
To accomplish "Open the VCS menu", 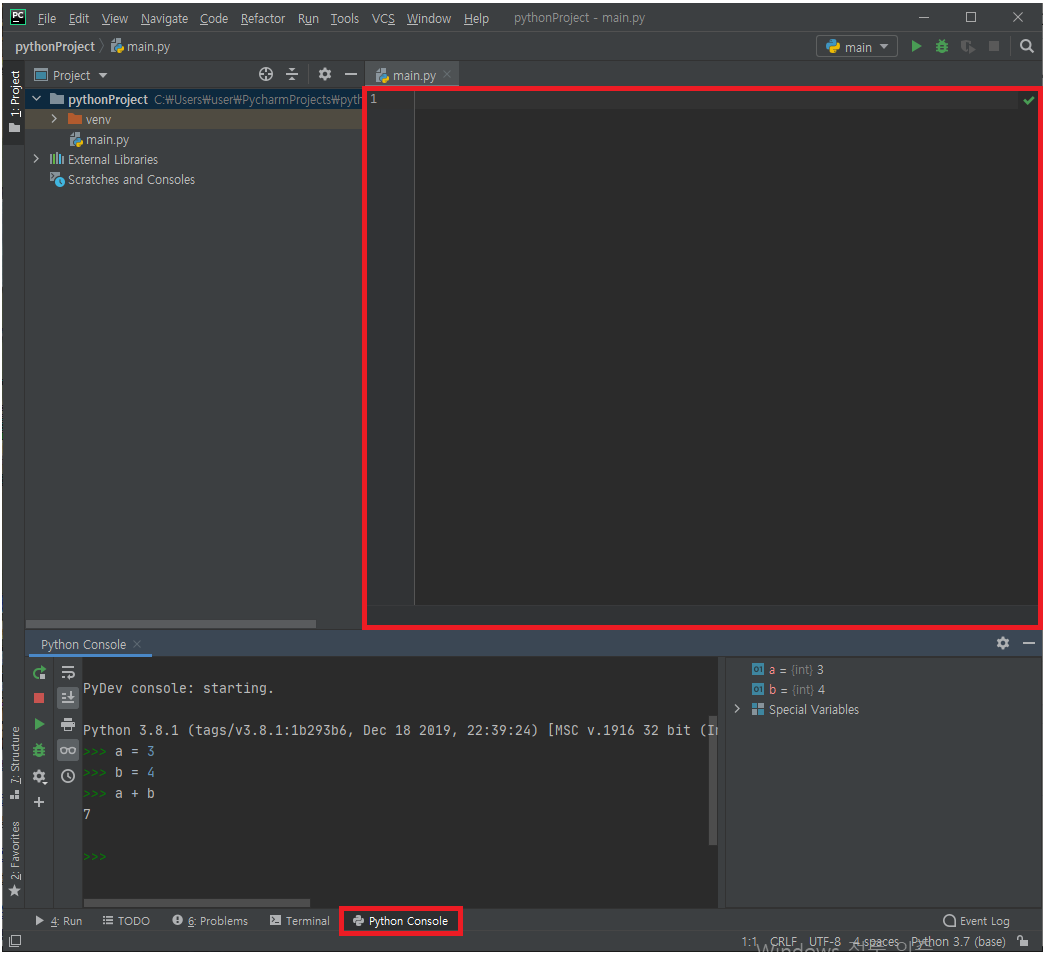I will pos(383,19).
